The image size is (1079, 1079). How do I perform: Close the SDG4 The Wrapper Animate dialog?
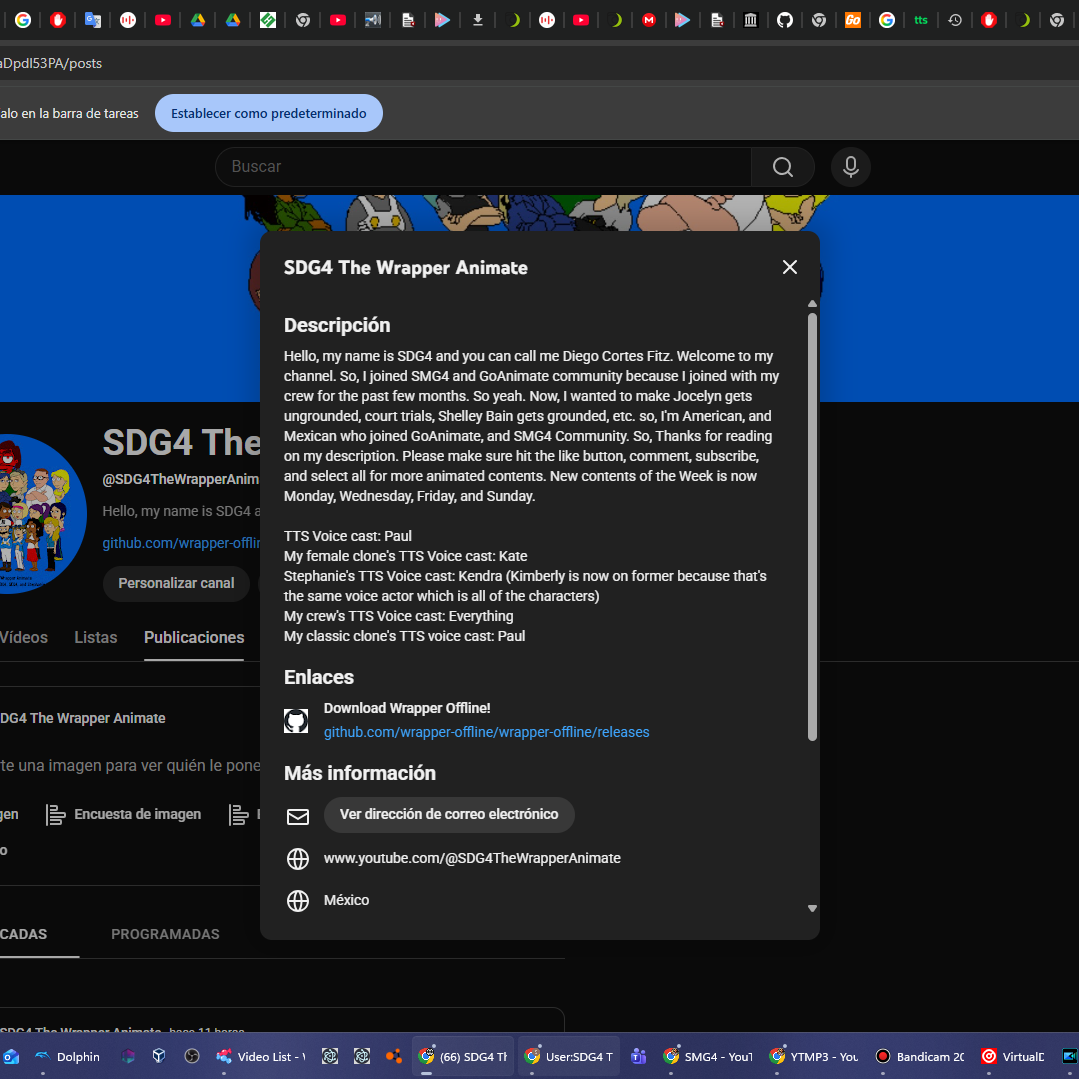pyautogui.click(x=789, y=267)
